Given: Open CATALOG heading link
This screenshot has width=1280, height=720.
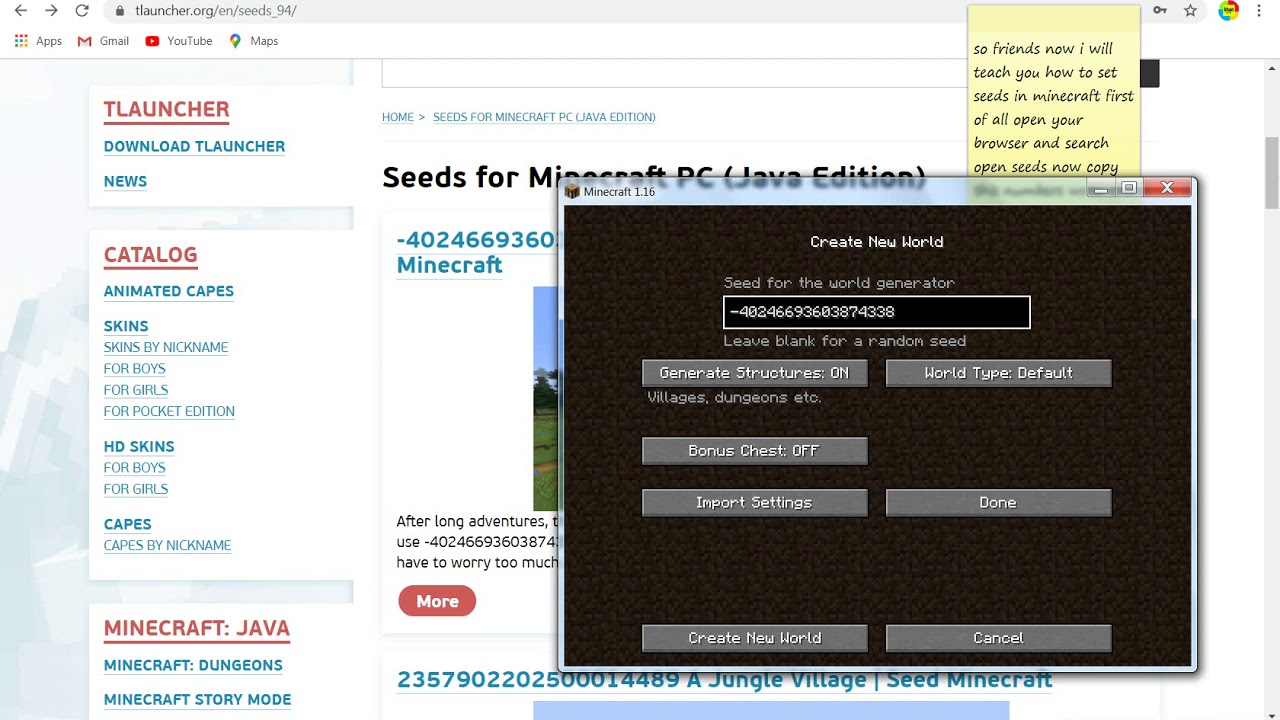Looking at the screenshot, I should (150, 255).
